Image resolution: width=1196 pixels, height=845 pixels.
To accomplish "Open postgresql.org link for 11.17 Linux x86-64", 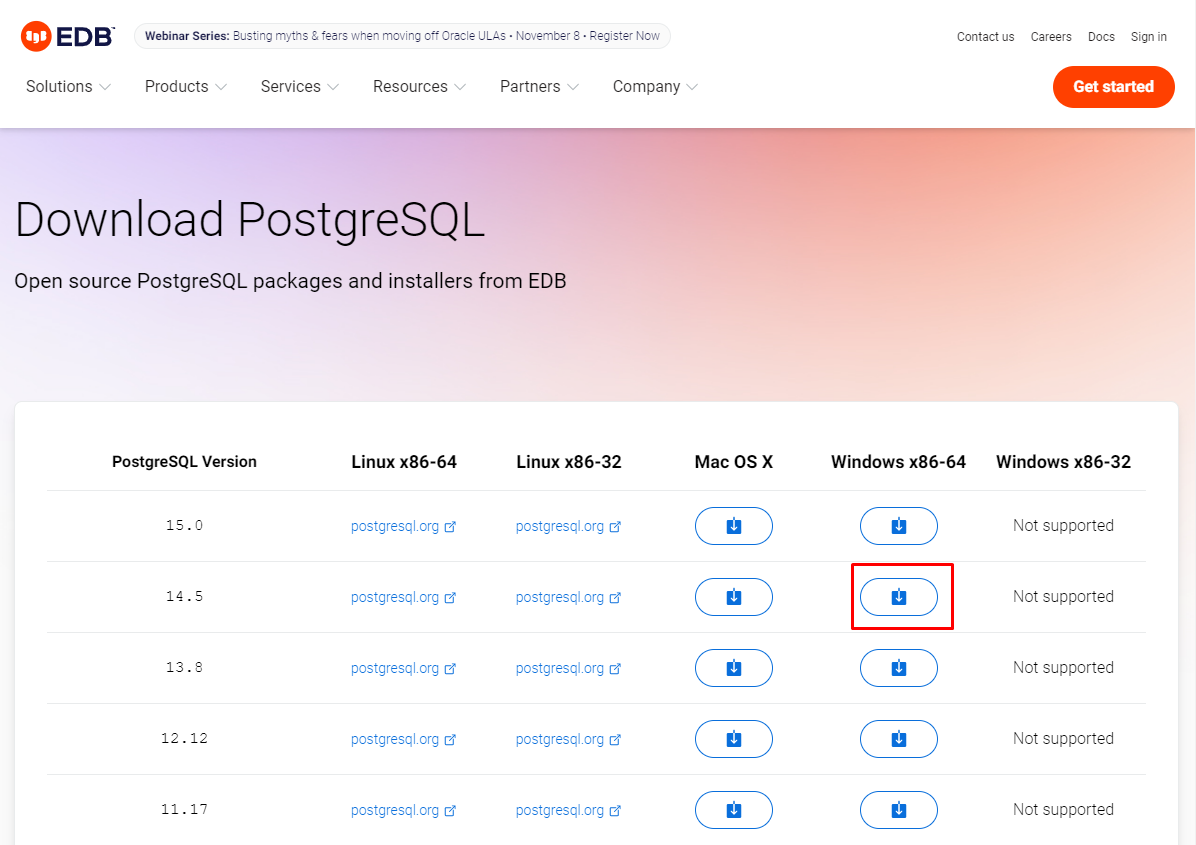I will [403, 810].
